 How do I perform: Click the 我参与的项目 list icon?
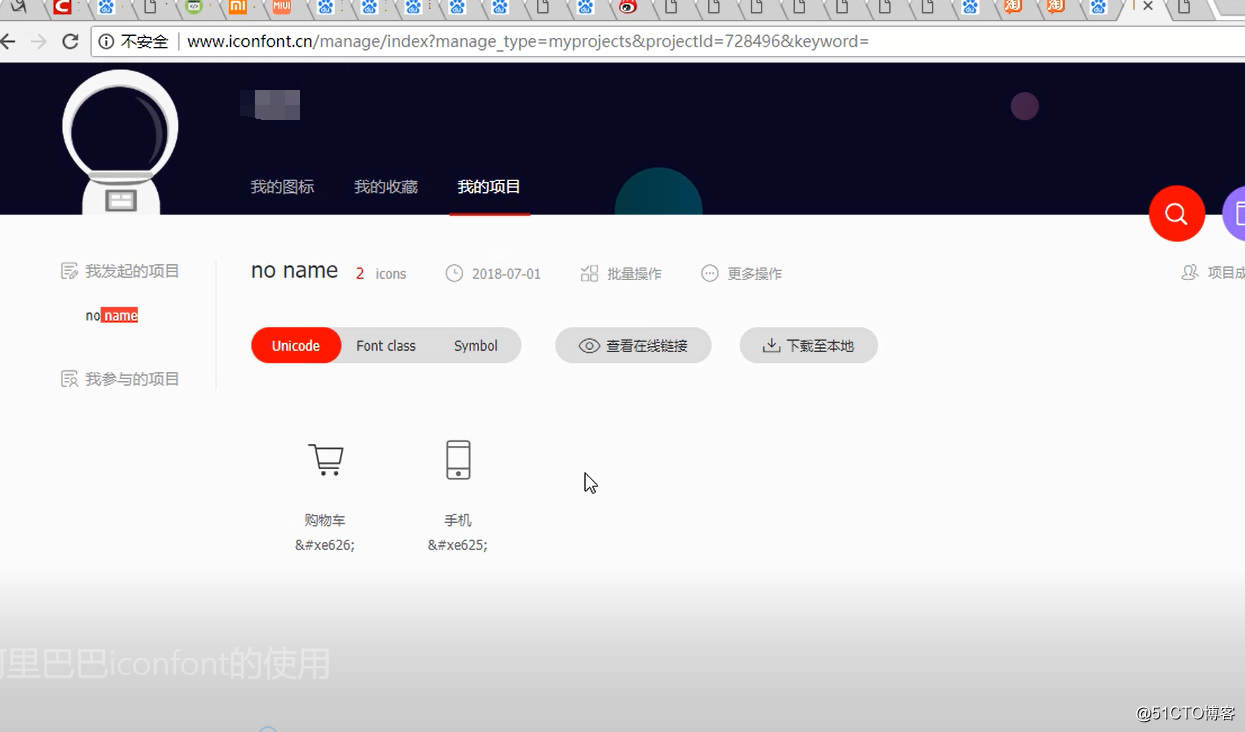click(x=69, y=379)
